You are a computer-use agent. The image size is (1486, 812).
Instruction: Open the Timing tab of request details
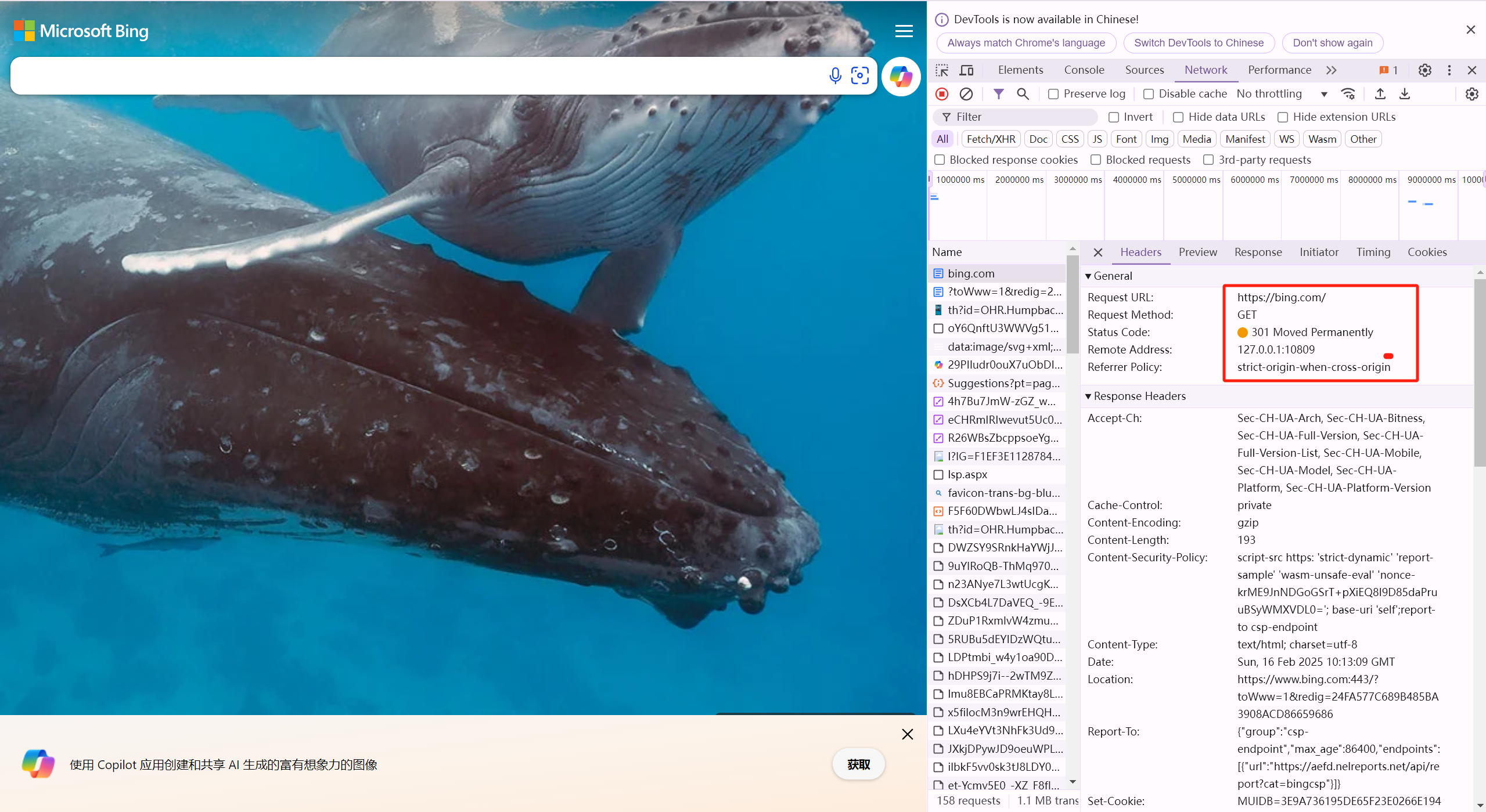click(x=1373, y=252)
